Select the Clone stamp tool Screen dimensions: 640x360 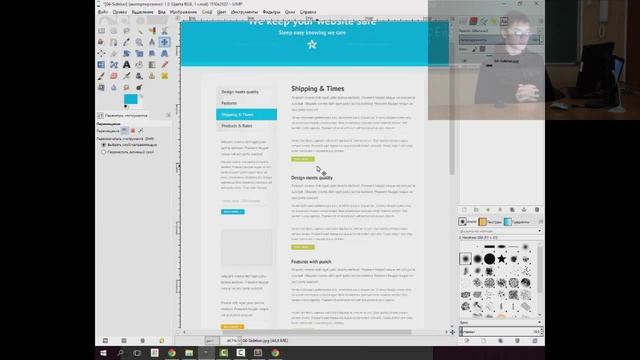click(x=152, y=76)
